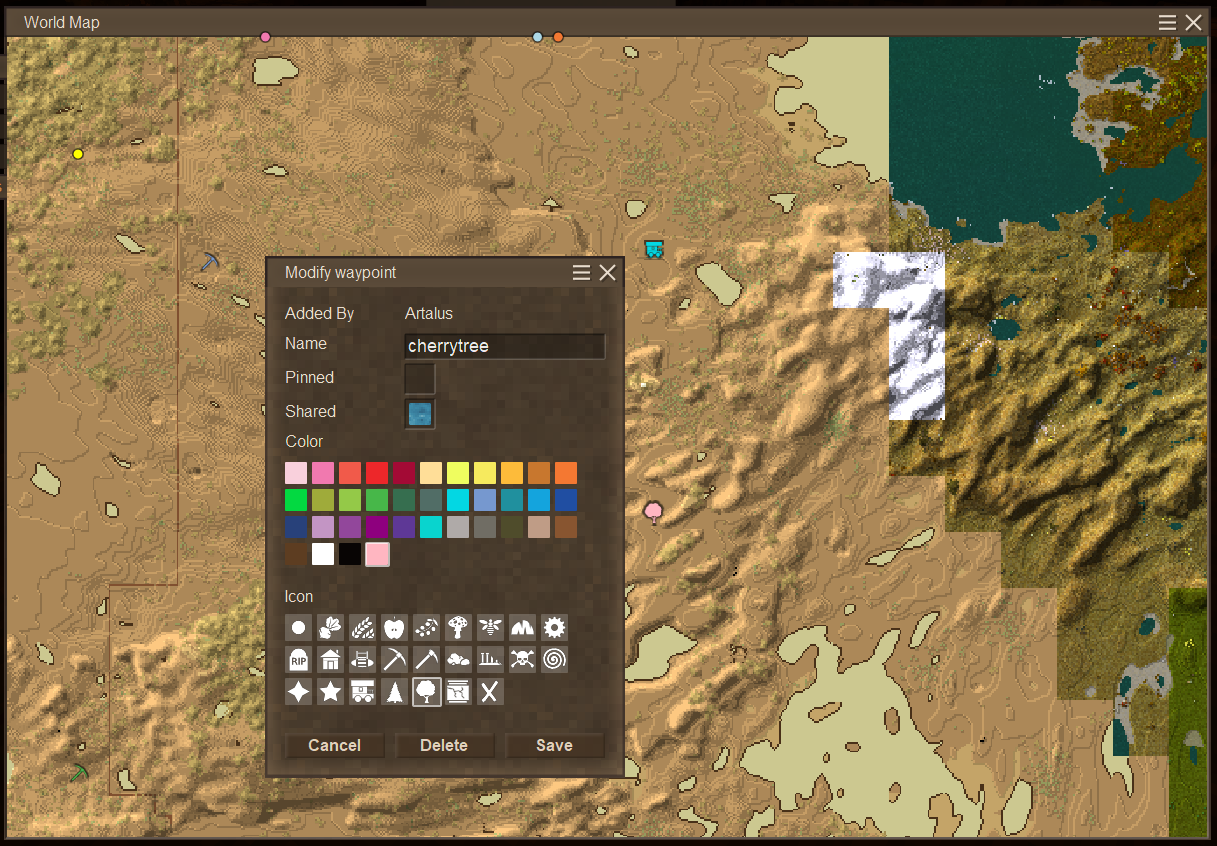Choose the pure orange color swatch
The image size is (1217, 846).
tap(566, 473)
